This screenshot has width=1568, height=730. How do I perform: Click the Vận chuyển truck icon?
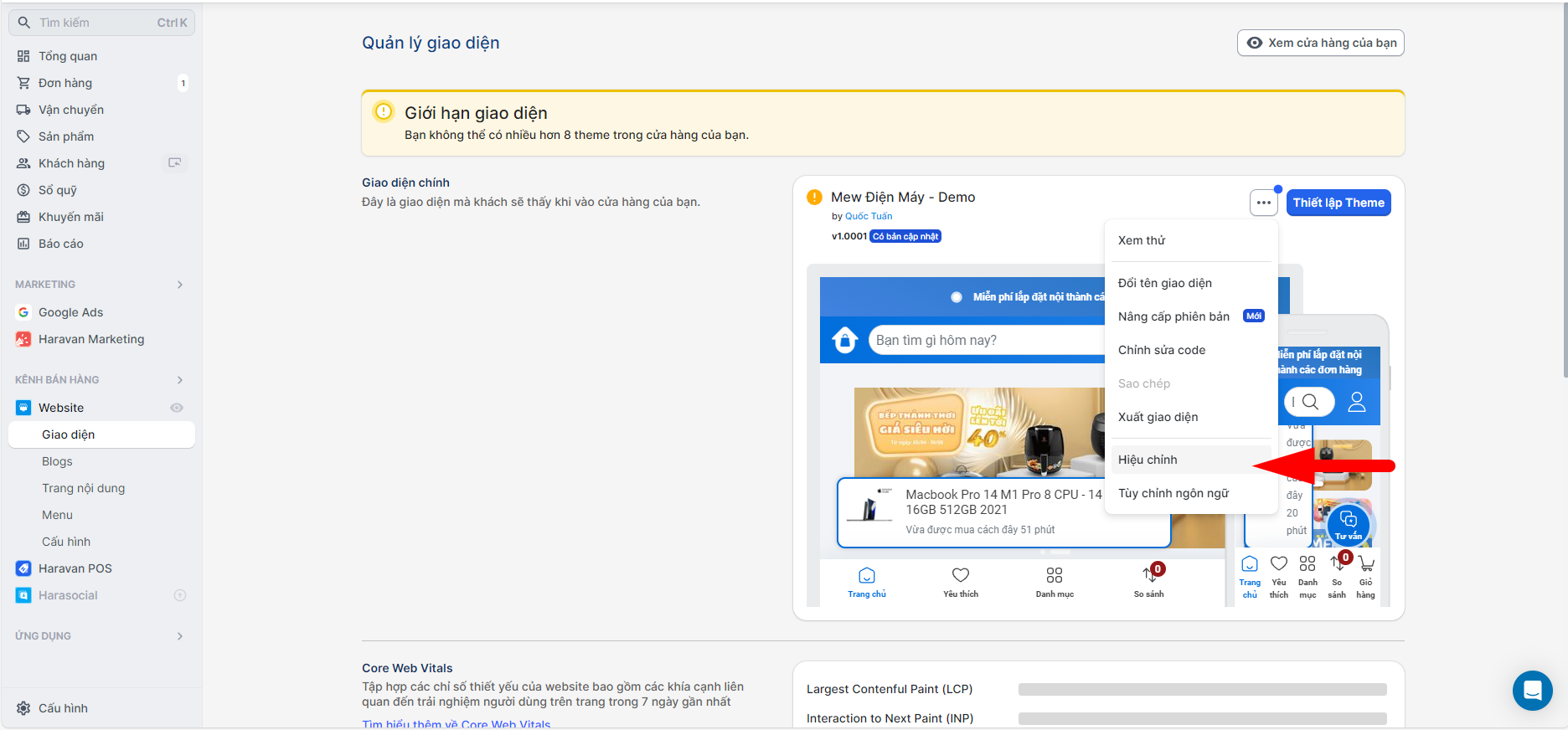(23, 110)
